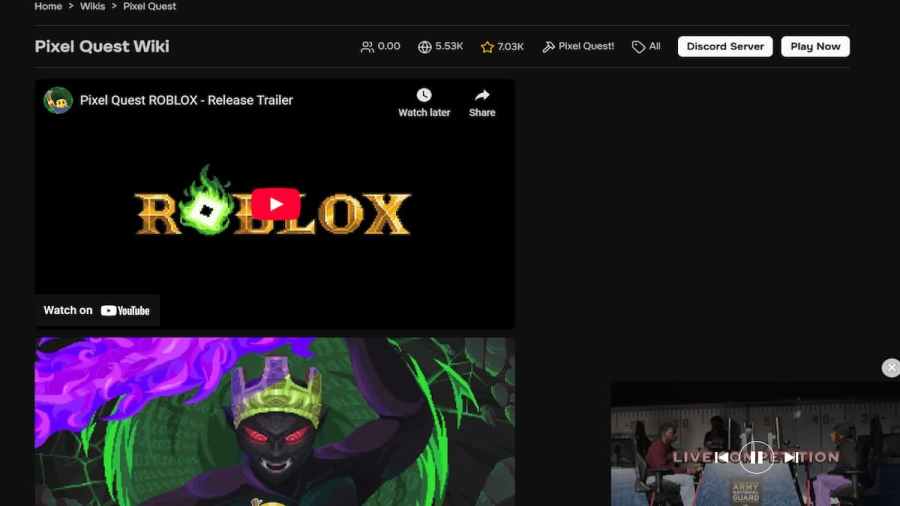
Task: Skip to next in ad video
Action: coord(790,457)
